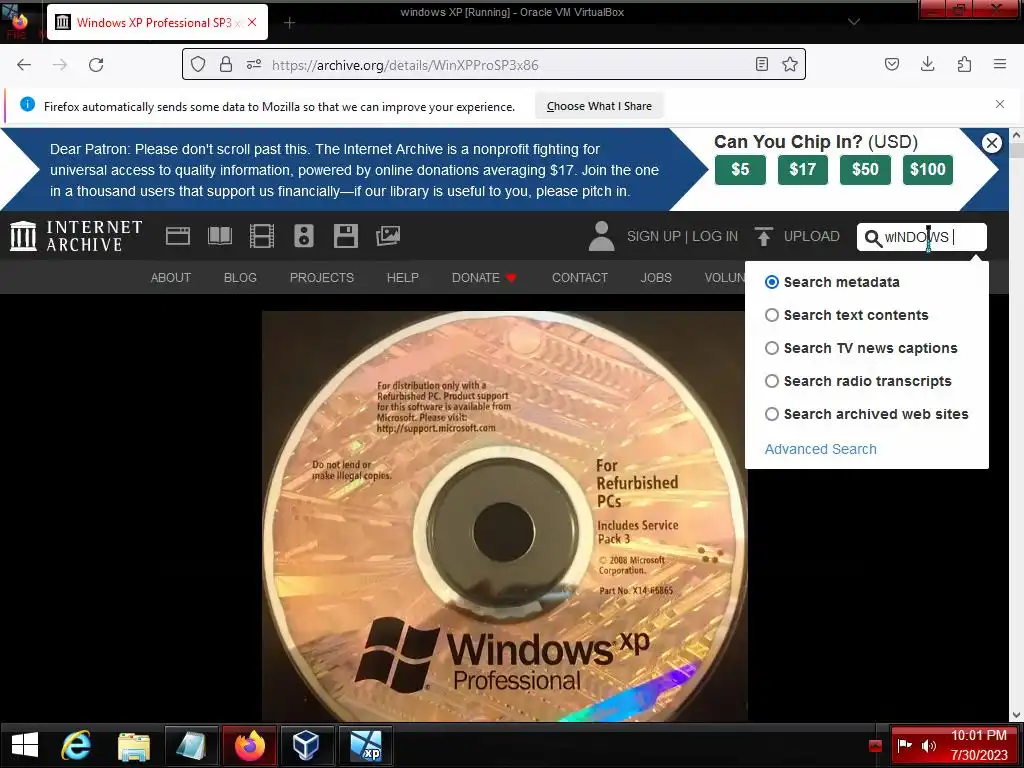Image resolution: width=1024 pixels, height=768 pixels.
Task: Open the Software floppy disk icon
Action: click(345, 236)
